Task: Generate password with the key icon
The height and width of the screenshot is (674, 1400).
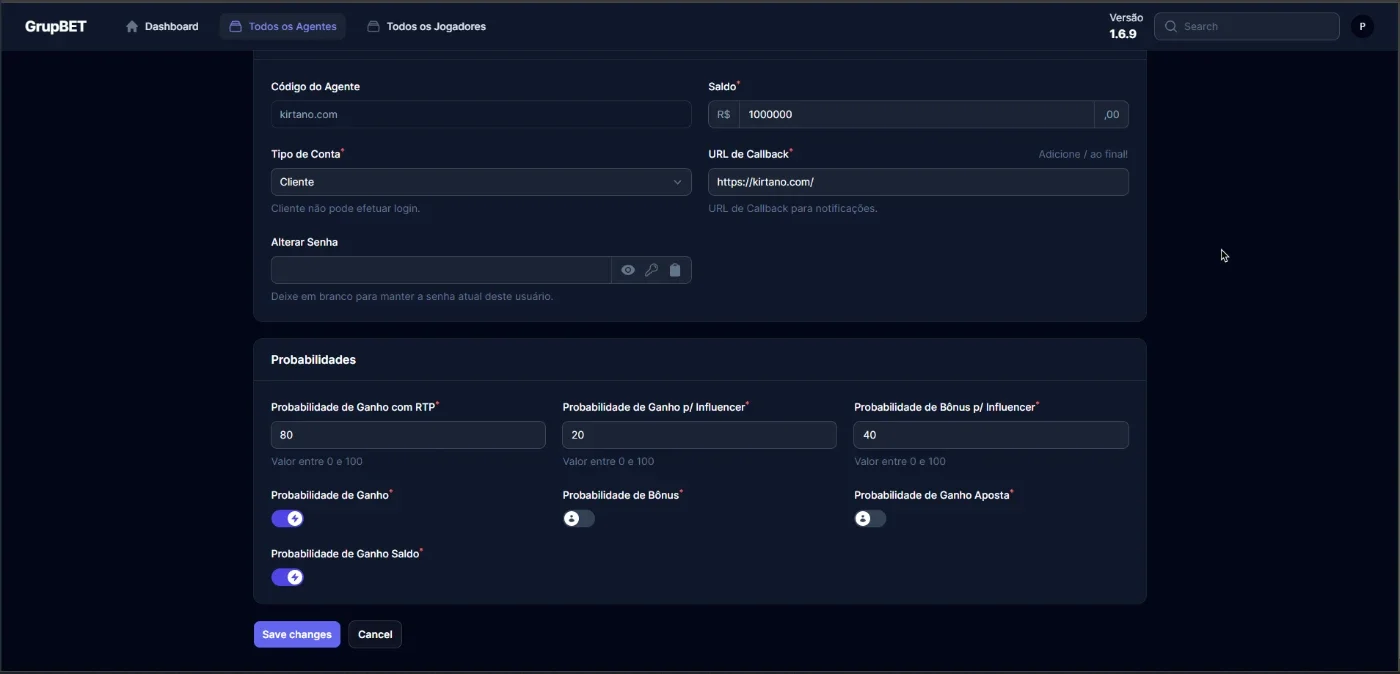Action: click(651, 270)
